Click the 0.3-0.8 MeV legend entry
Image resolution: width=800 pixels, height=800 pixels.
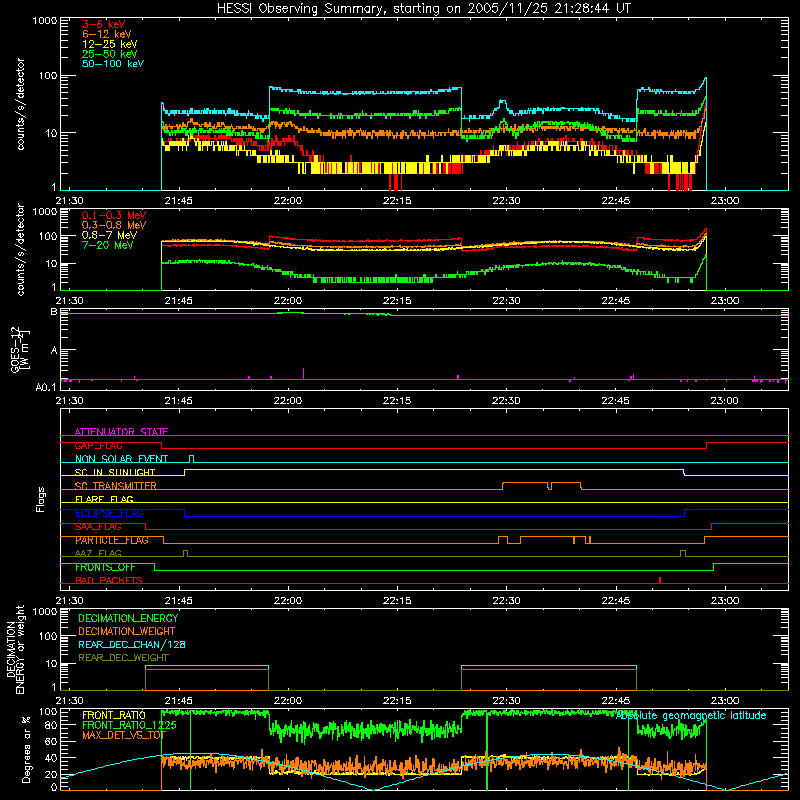[x=114, y=225]
